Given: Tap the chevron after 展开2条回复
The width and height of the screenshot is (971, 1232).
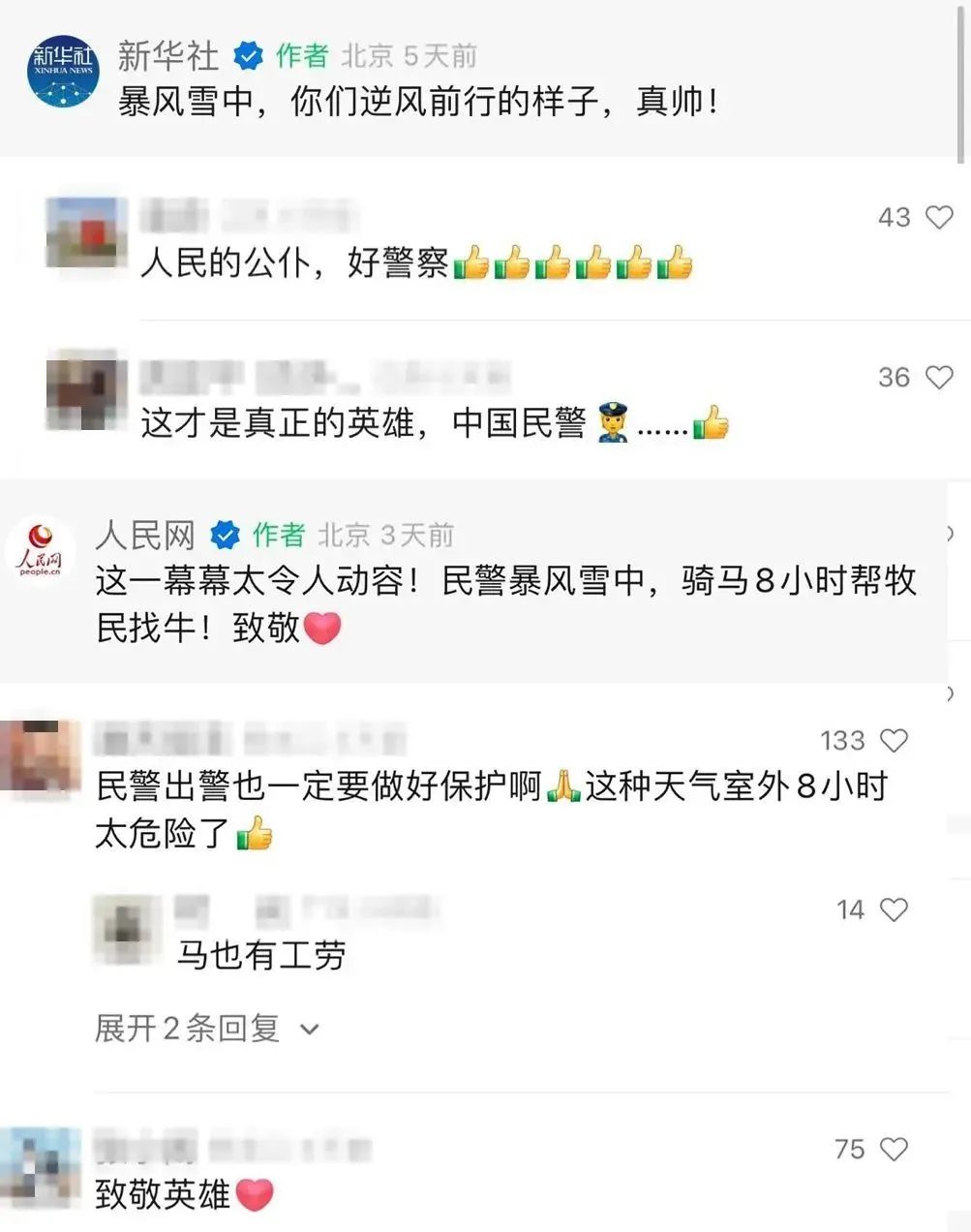Looking at the screenshot, I should coord(310,1030).
